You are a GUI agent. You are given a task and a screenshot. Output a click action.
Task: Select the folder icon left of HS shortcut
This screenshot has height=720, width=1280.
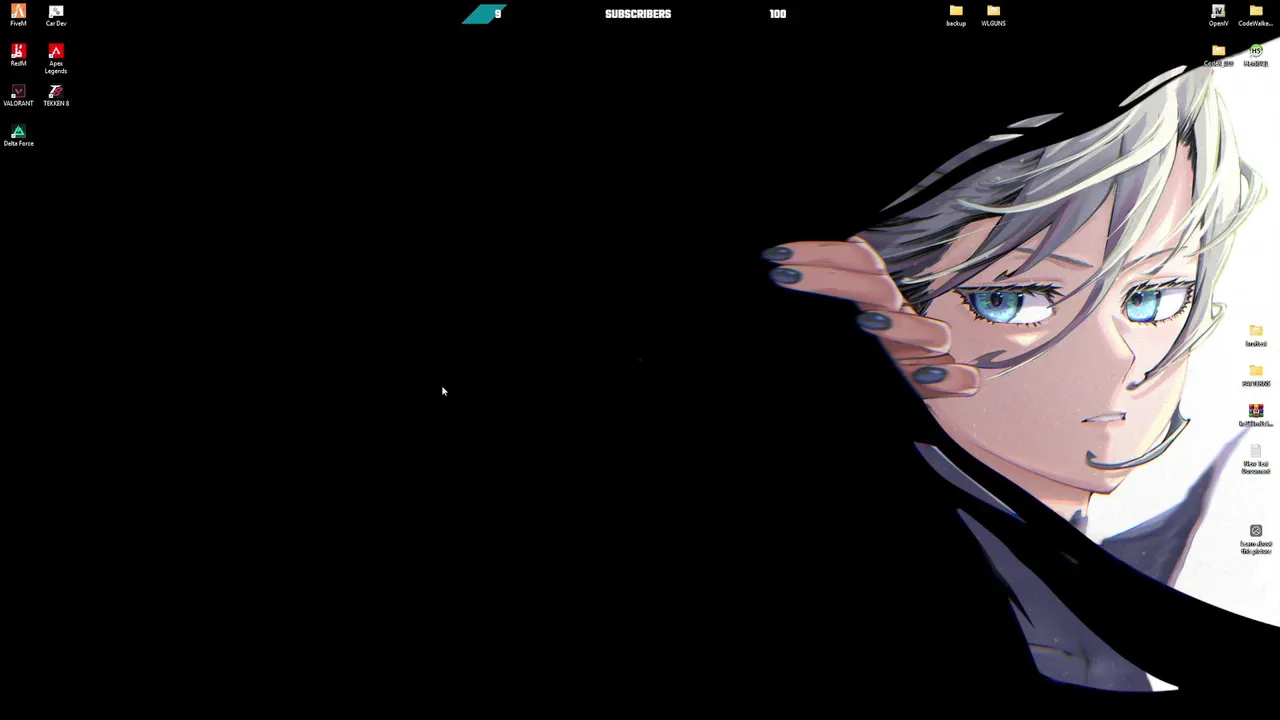point(1218,55)
